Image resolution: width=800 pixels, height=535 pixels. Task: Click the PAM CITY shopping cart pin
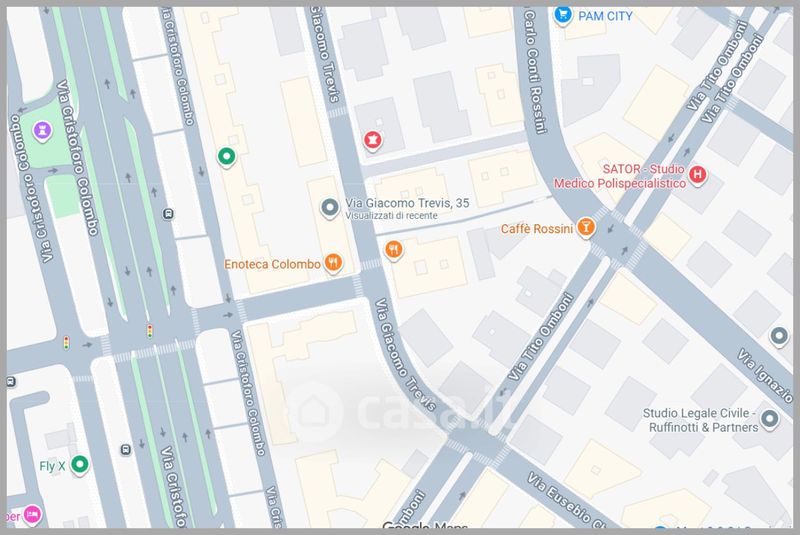[x=563, y=15]
